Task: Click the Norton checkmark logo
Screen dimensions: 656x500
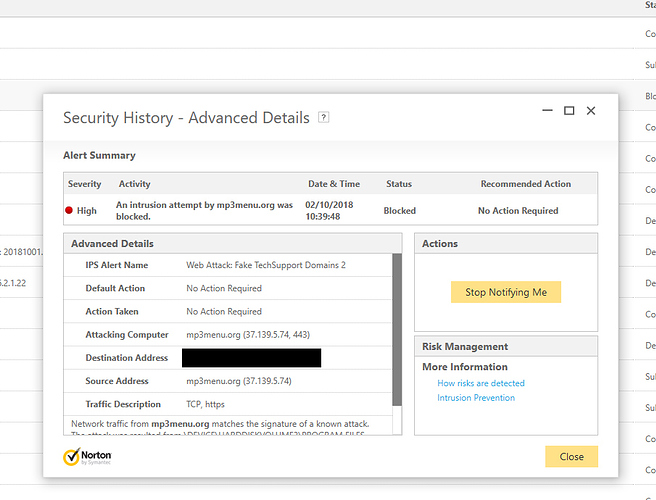Action: (x=72, y=456)
